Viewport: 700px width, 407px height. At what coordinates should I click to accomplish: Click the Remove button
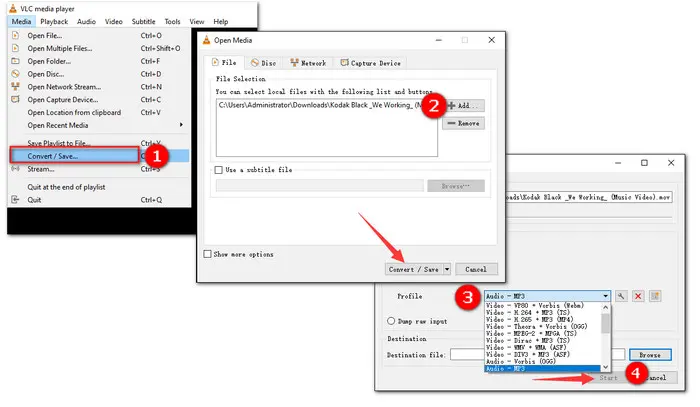[x=463, y=123]
